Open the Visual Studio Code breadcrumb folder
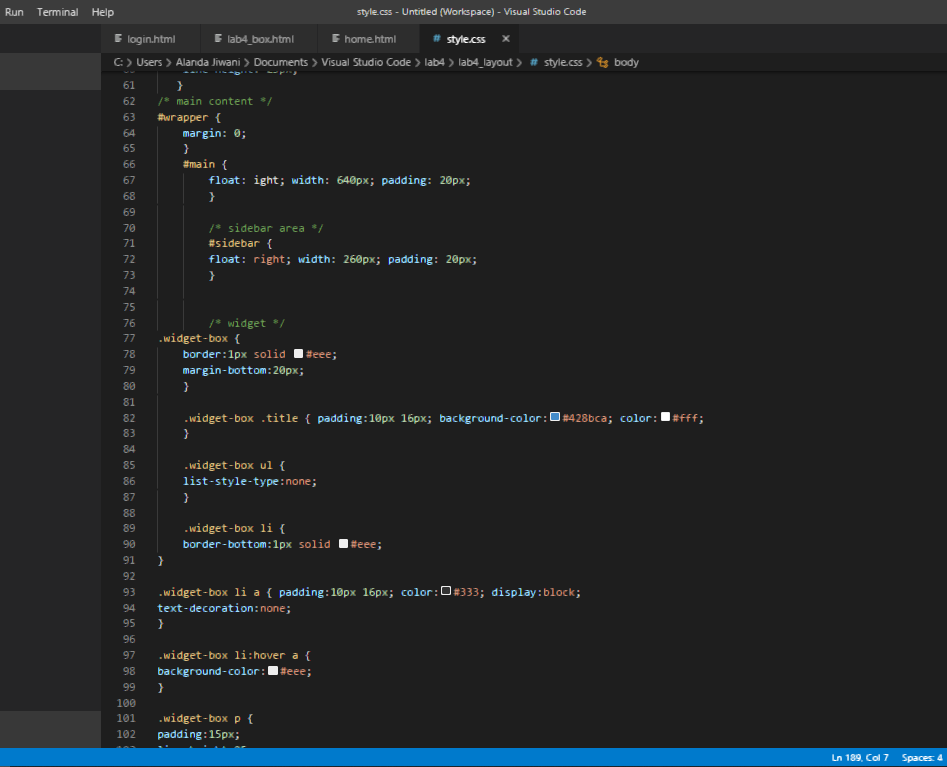The height and width of the screenshot is (767, 947). pyautogui.click(x=366, y=62)
